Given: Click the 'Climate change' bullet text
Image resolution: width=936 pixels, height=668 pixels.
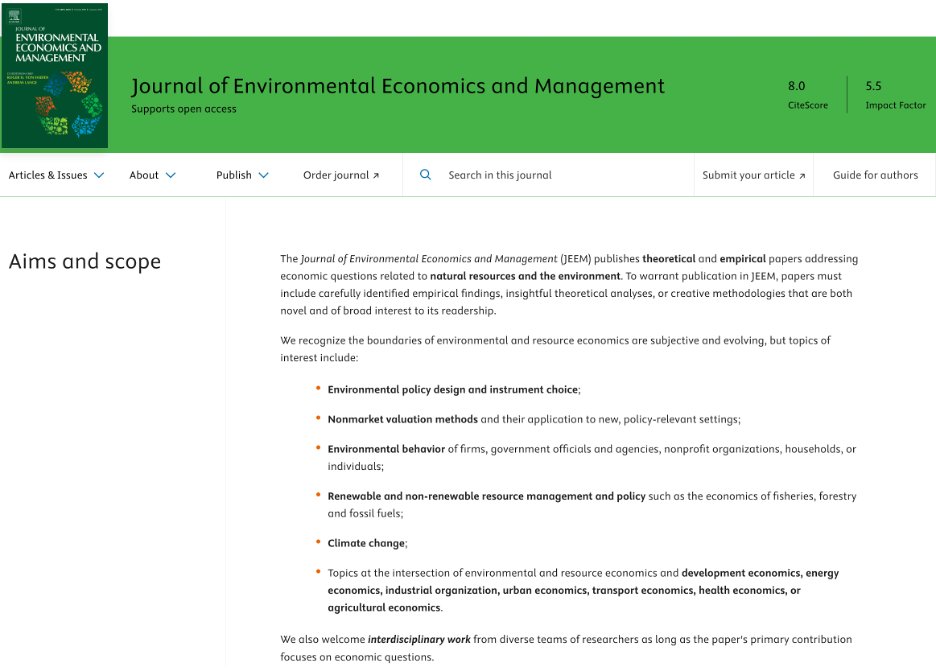Looking at the screenshot, I should coord(366,544).
